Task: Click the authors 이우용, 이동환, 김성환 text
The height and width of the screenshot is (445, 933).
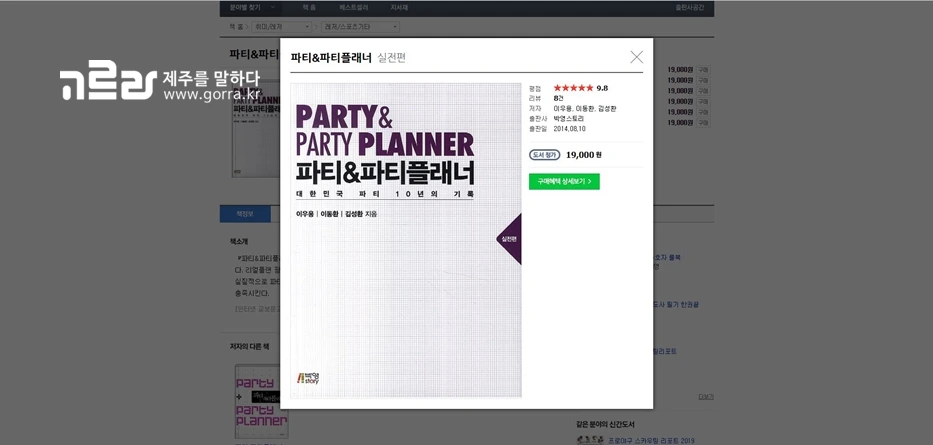Action: pyautogui.click(x=585, y=108)
